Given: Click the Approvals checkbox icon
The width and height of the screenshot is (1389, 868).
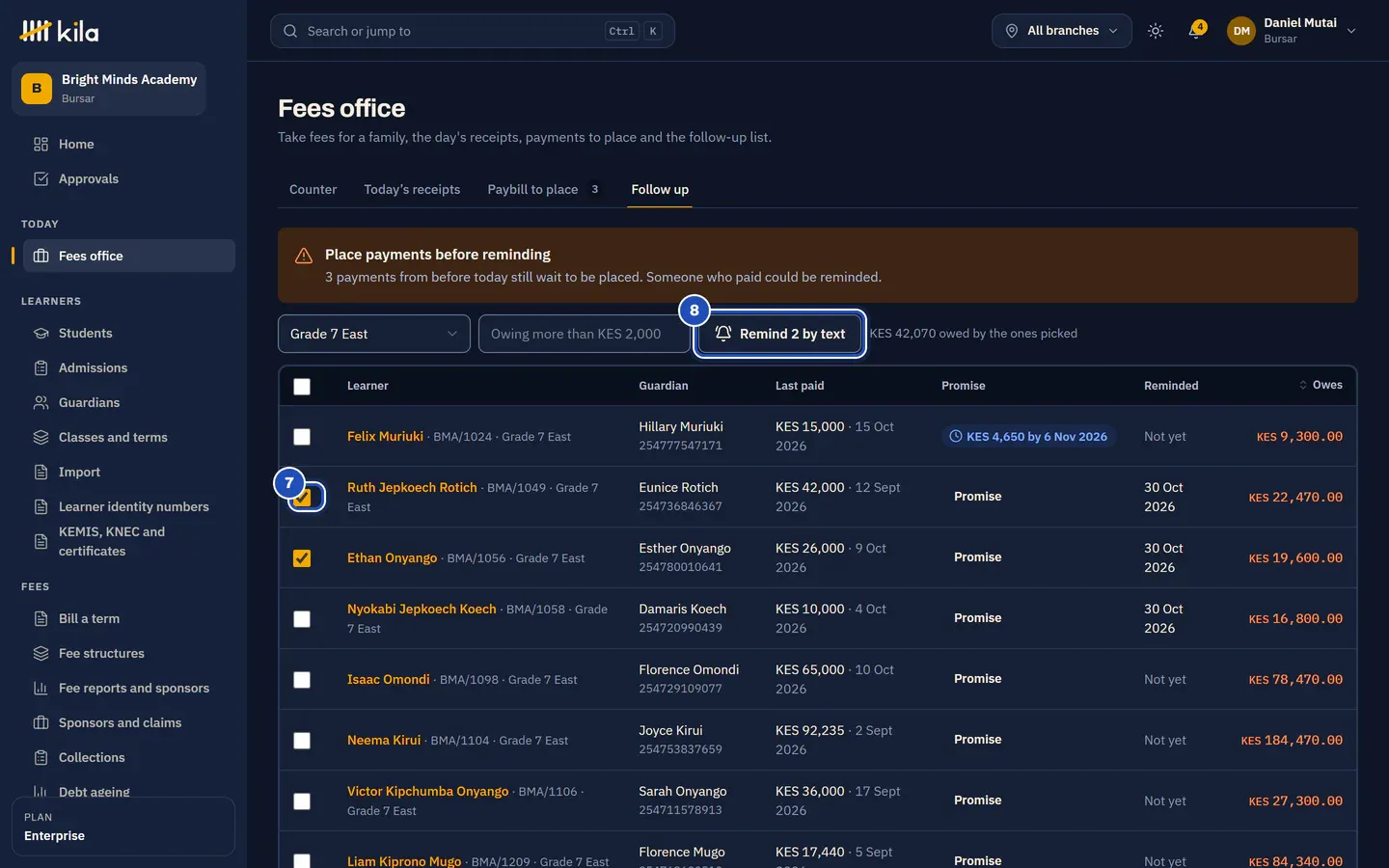Looking at the screenshot, I should [41, 178].
